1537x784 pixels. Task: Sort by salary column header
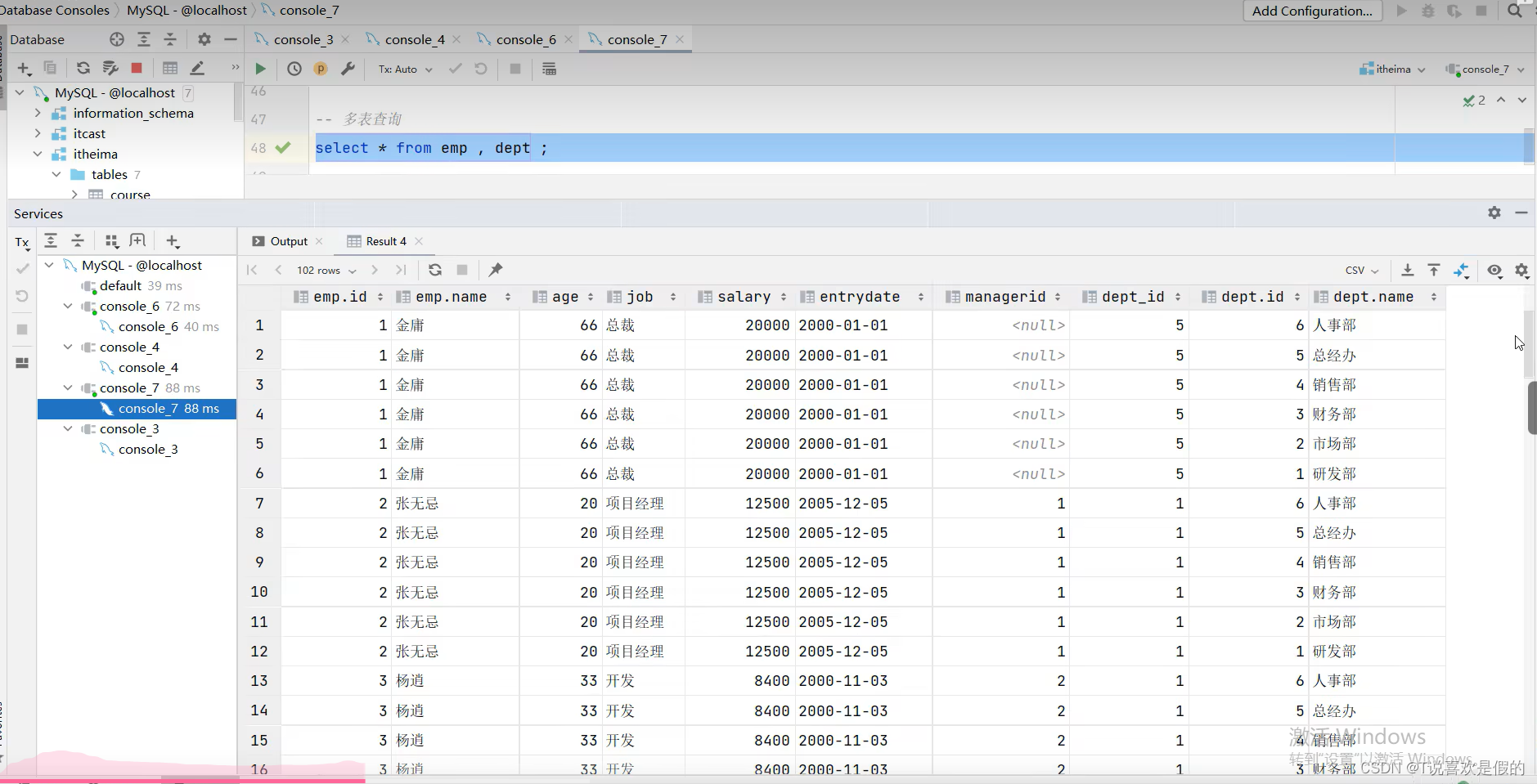[742, 297]
